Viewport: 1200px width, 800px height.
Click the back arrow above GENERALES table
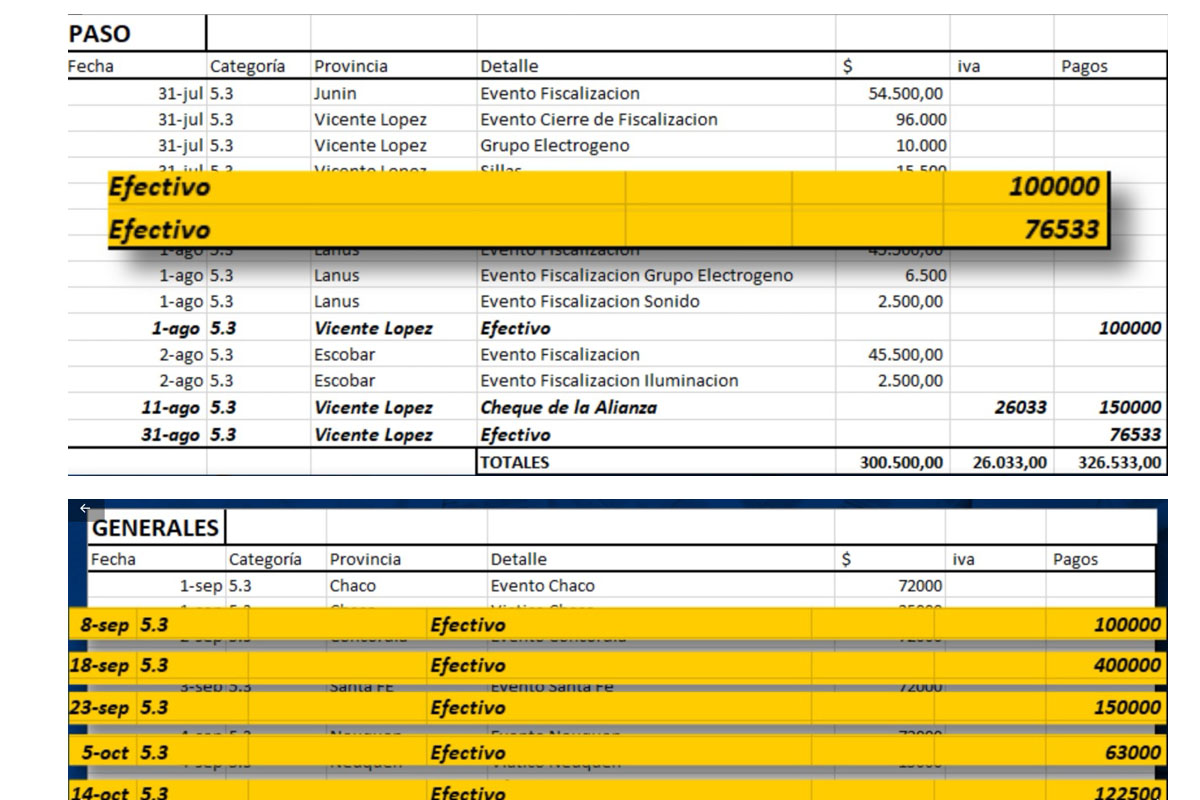click(84, 508)
